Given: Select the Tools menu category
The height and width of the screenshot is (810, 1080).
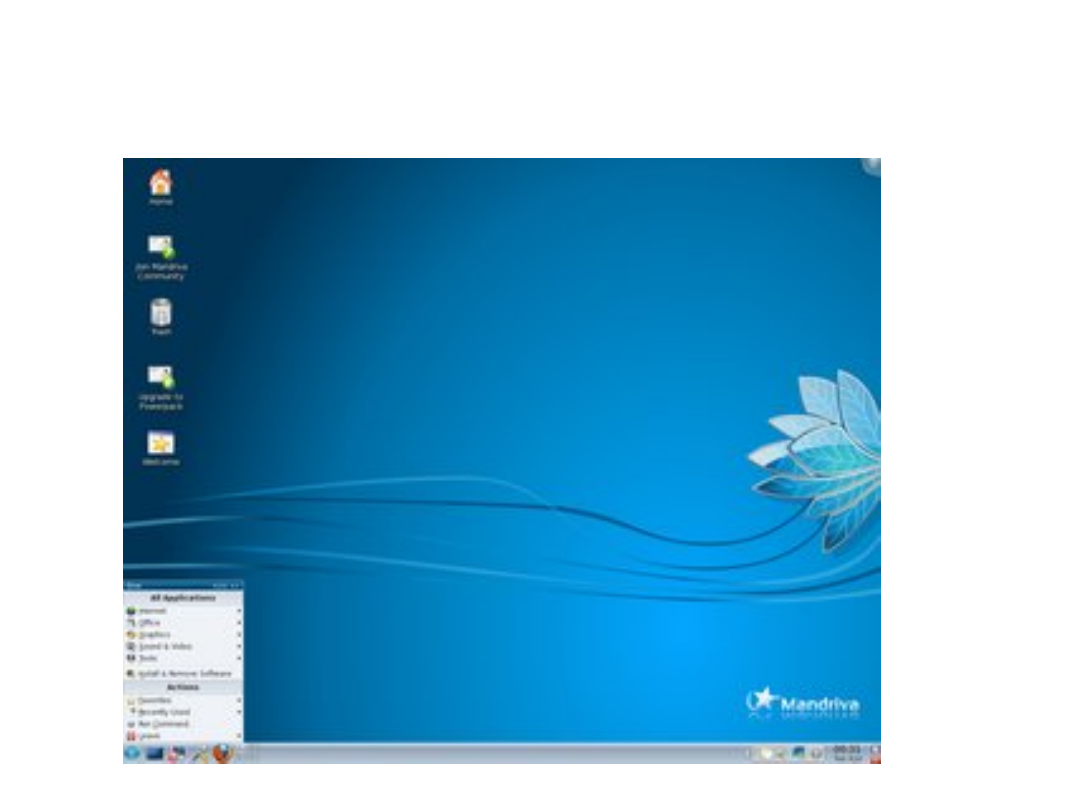Looking at the screenshot, I should point(155,657).
